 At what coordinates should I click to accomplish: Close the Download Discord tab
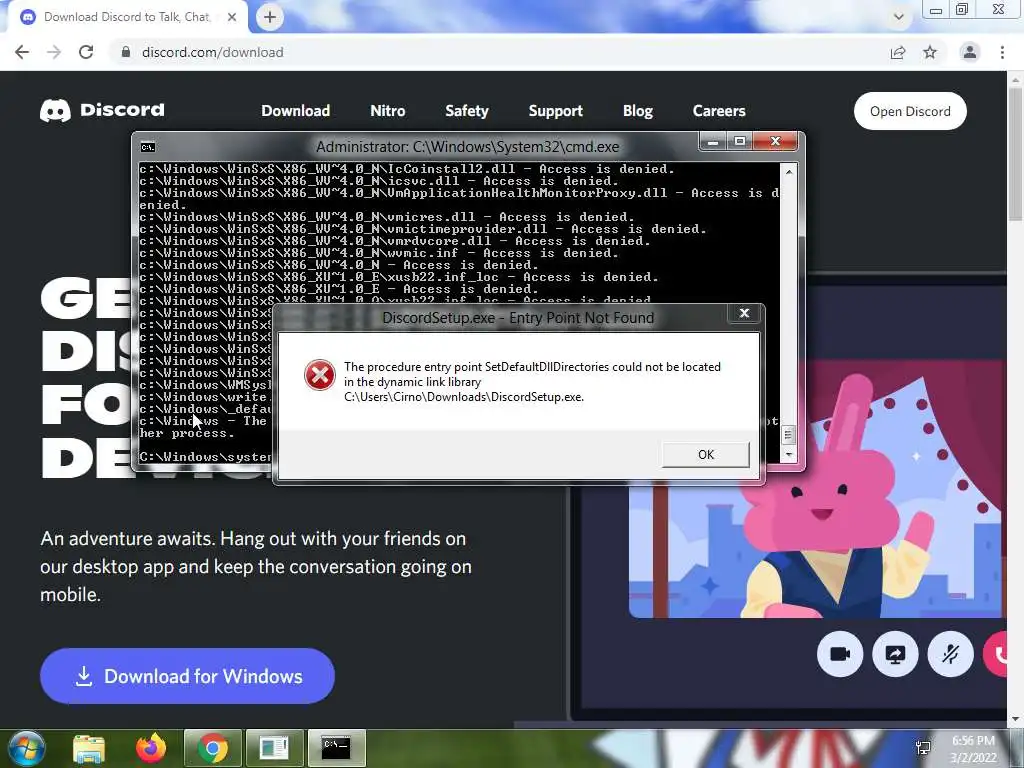coord(232,17)
